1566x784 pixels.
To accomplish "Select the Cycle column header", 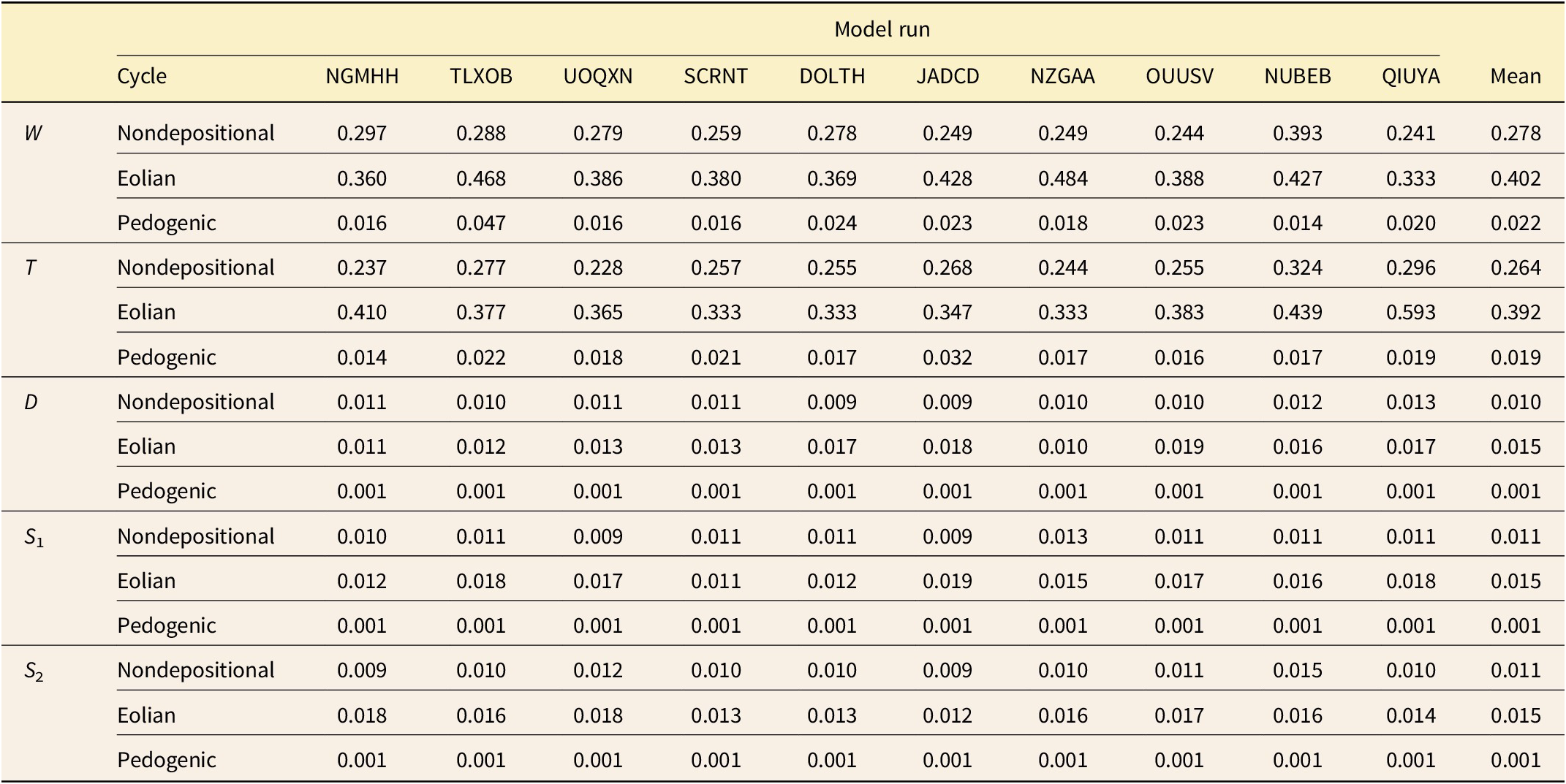I will [142, 76].
